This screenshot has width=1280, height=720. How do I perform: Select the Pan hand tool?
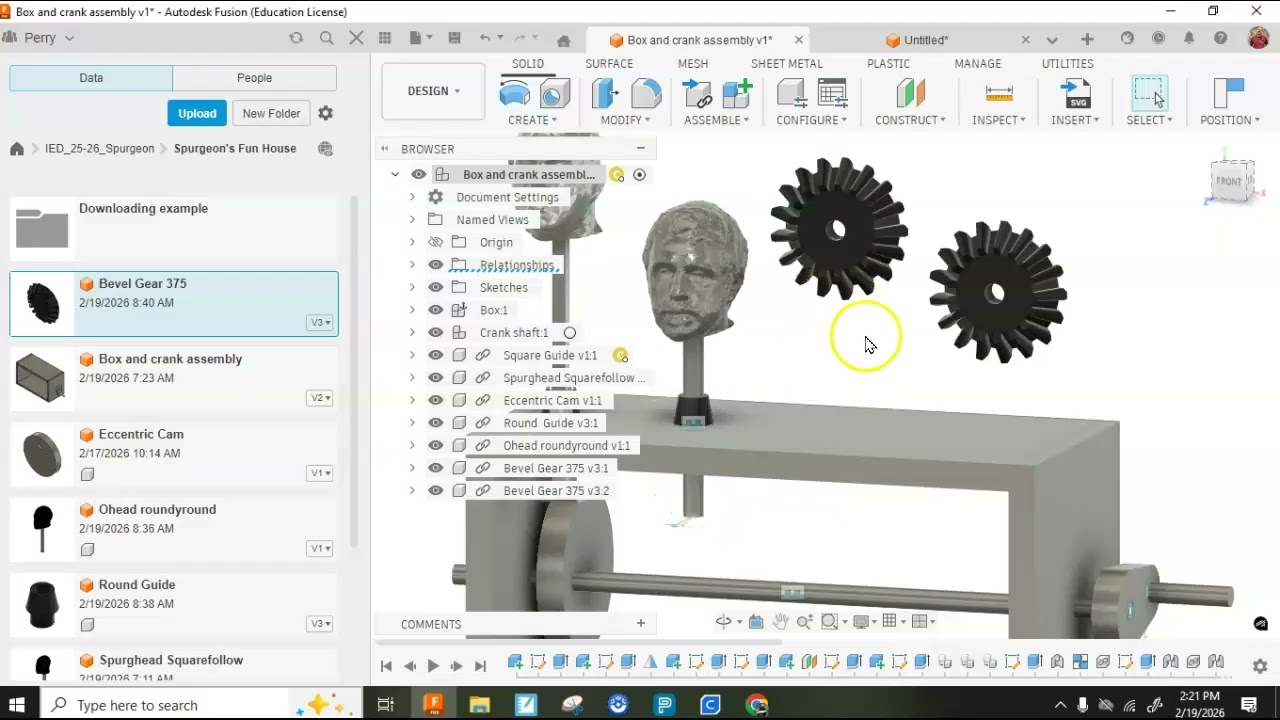pyautogui.click(x=780, y=621)
